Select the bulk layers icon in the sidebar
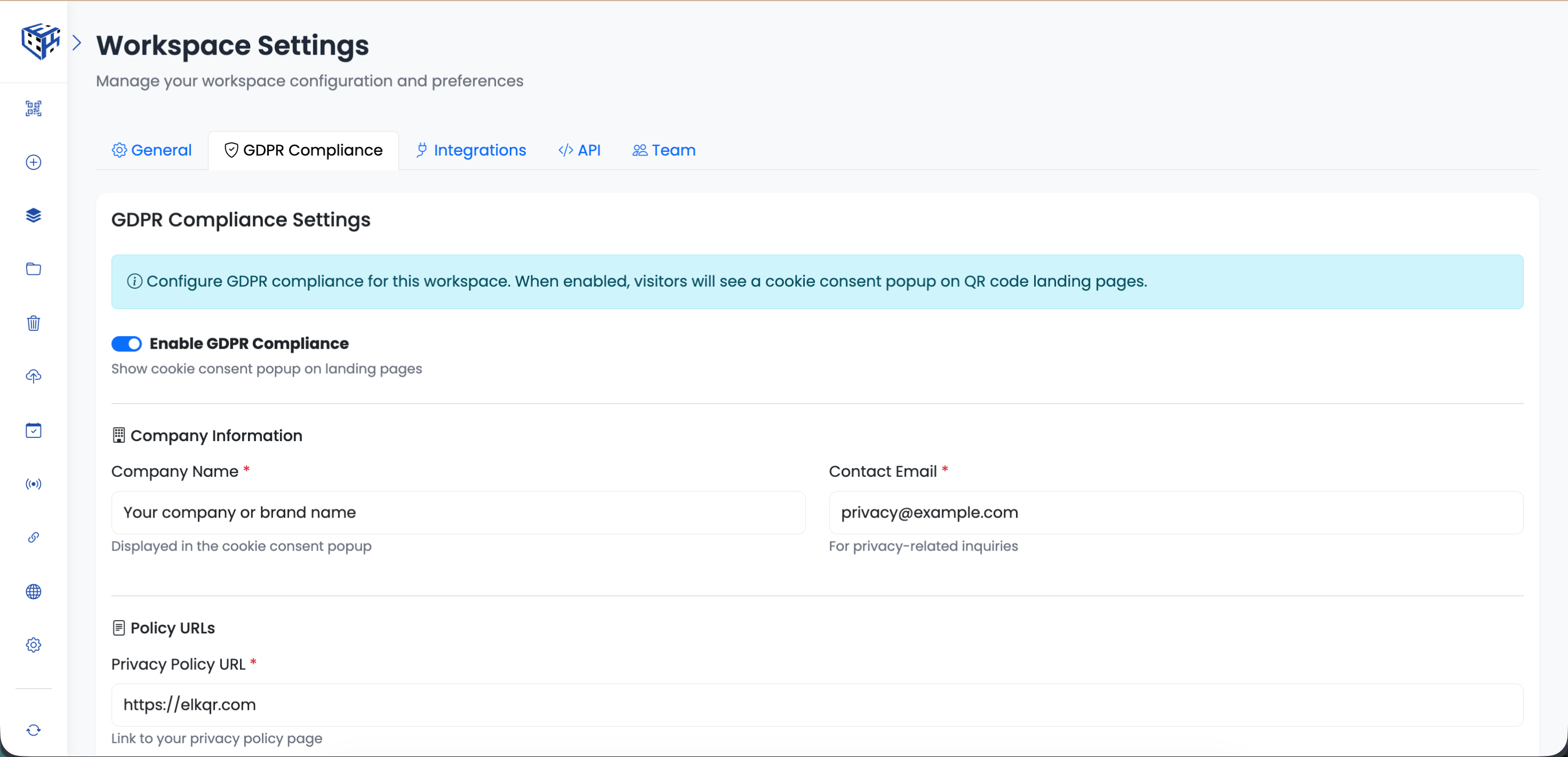The image size is (1568, 757). click(x=34, y=215)
